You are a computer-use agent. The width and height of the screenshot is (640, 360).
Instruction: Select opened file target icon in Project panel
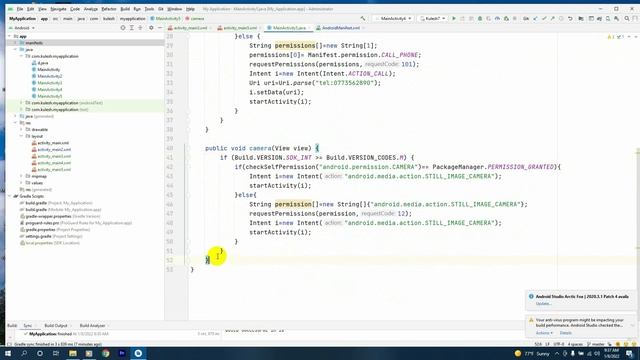(122, 28)
